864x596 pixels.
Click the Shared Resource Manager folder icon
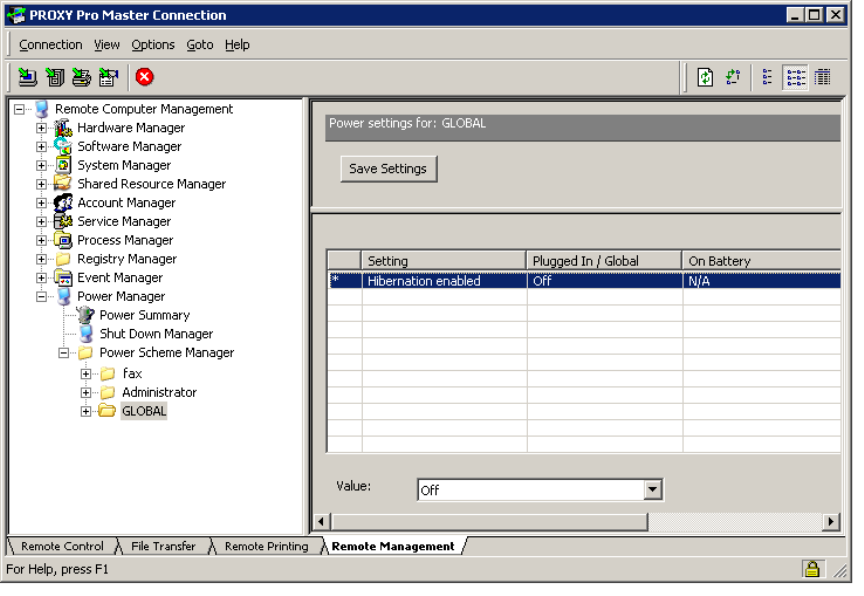[x=63, y=183]
